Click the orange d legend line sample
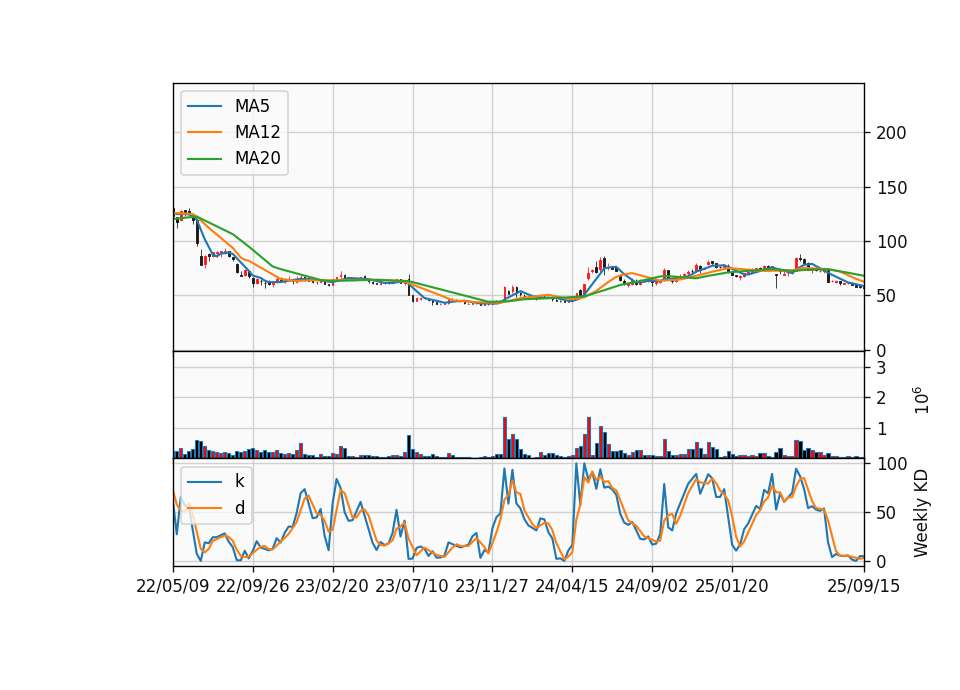Screen dimensions: 960x690 pos(204,508)
